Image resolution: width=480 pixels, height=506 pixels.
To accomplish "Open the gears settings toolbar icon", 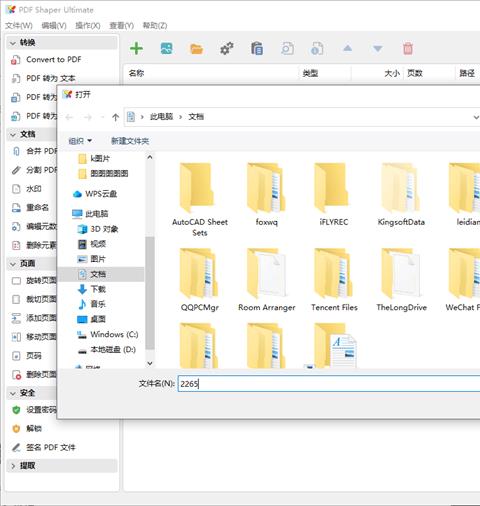I will point(227,49).
